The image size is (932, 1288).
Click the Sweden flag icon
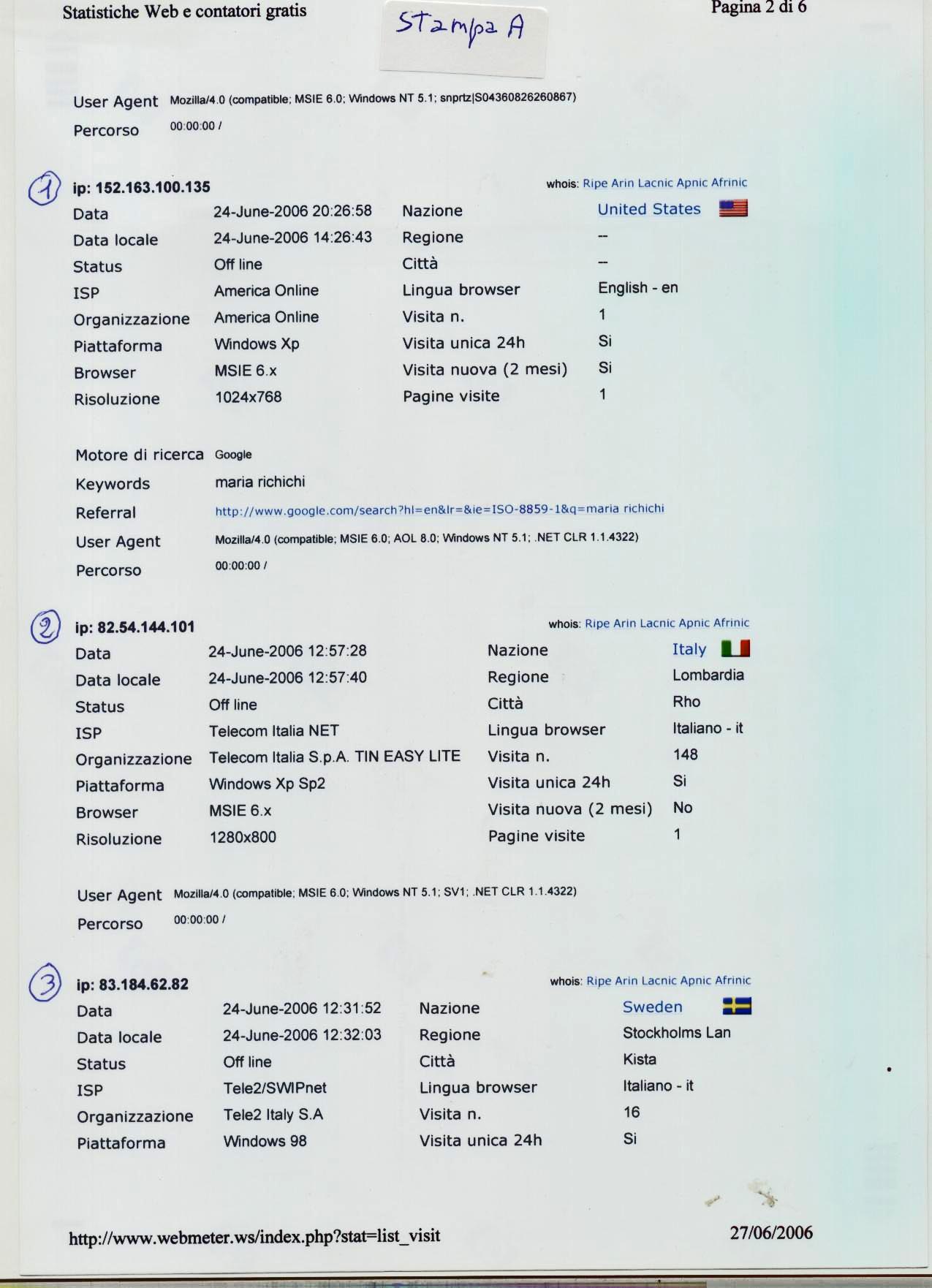(x=737, y=1007)
